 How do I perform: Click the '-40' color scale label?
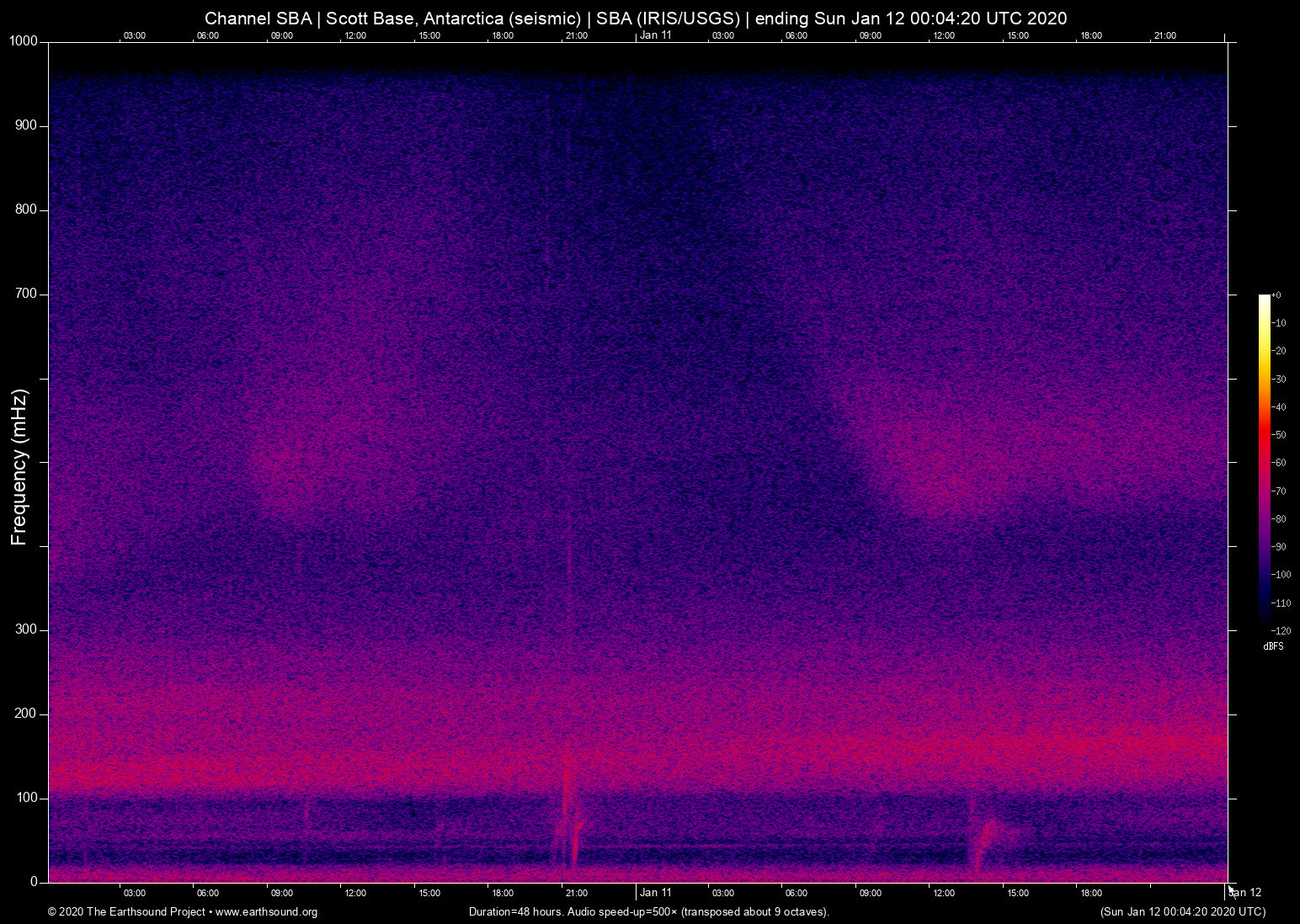point(1279,407)
